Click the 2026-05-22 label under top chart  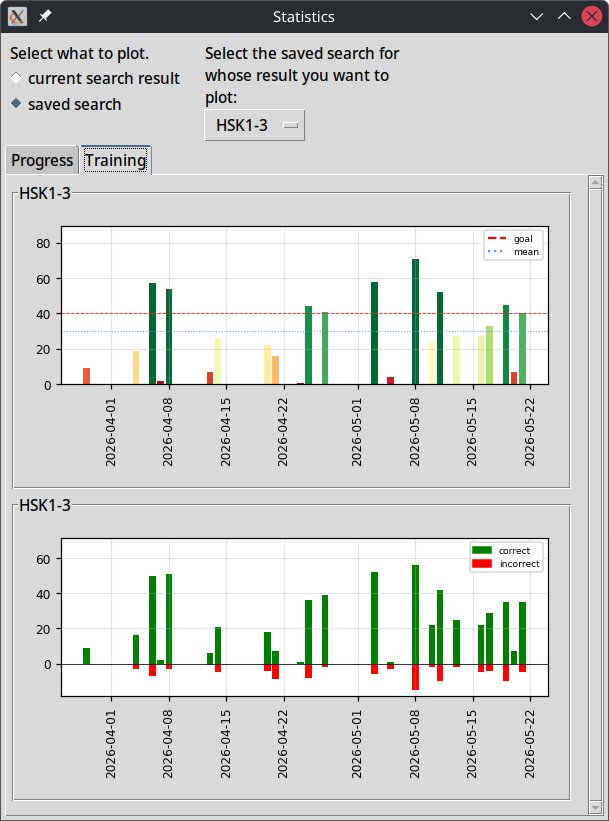pyautogui.click(x=530, y=432)
